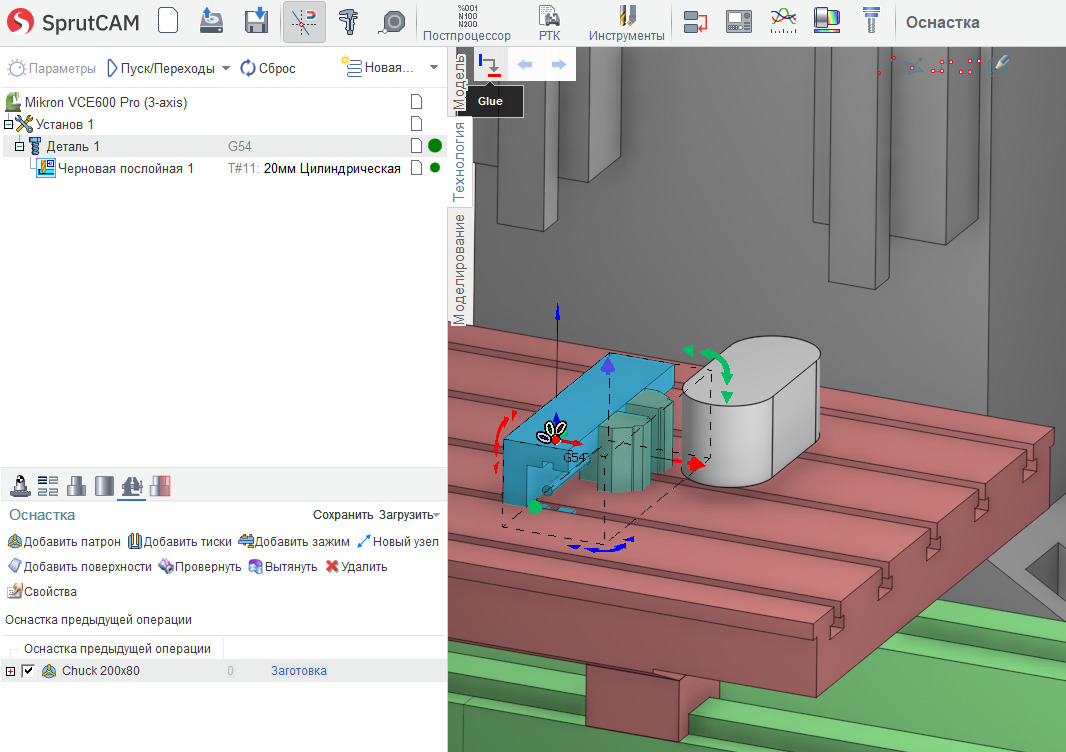Open the Загрузить dropdown
The image size is (1066, 752).
409,515
